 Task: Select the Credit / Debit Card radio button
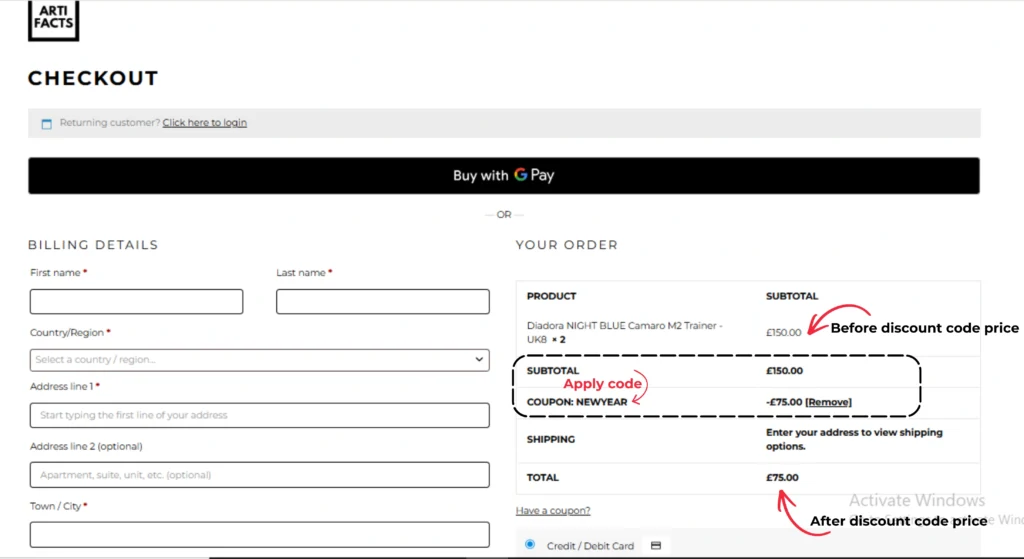(x=530, y=545)
